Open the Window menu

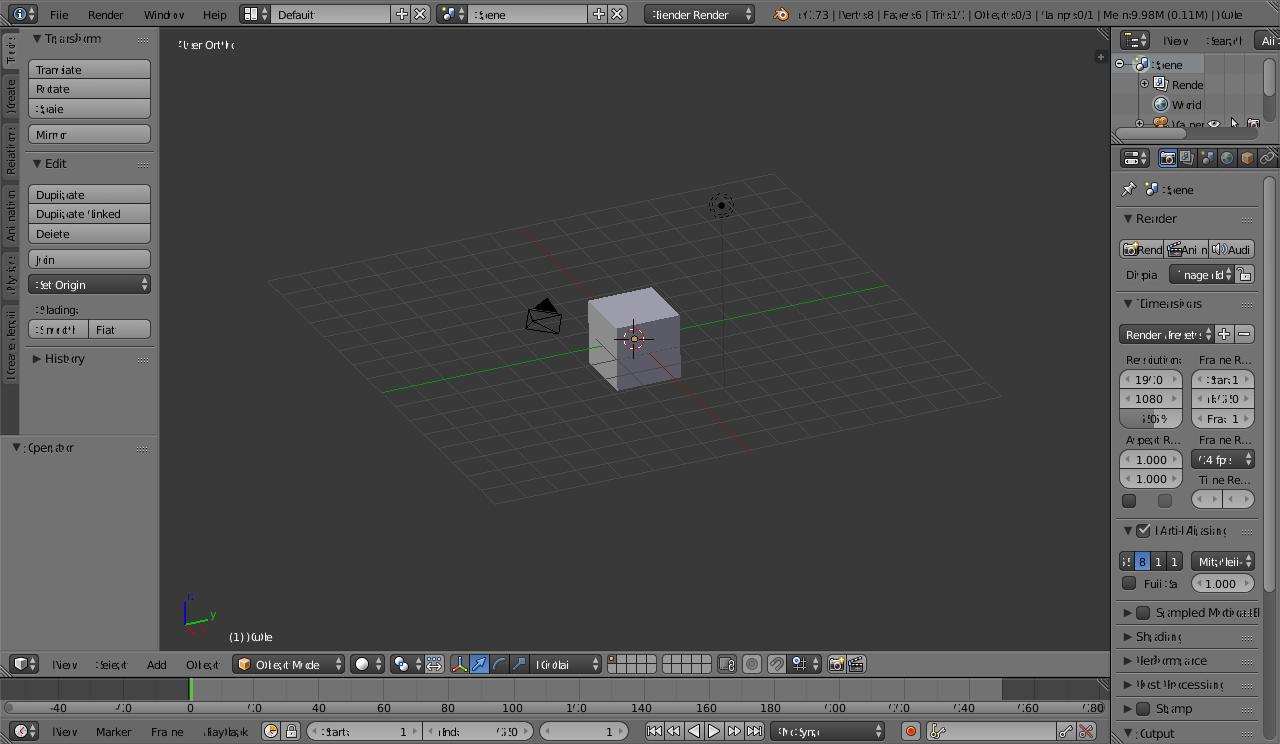pyautogui.click(x=164, y=15)
